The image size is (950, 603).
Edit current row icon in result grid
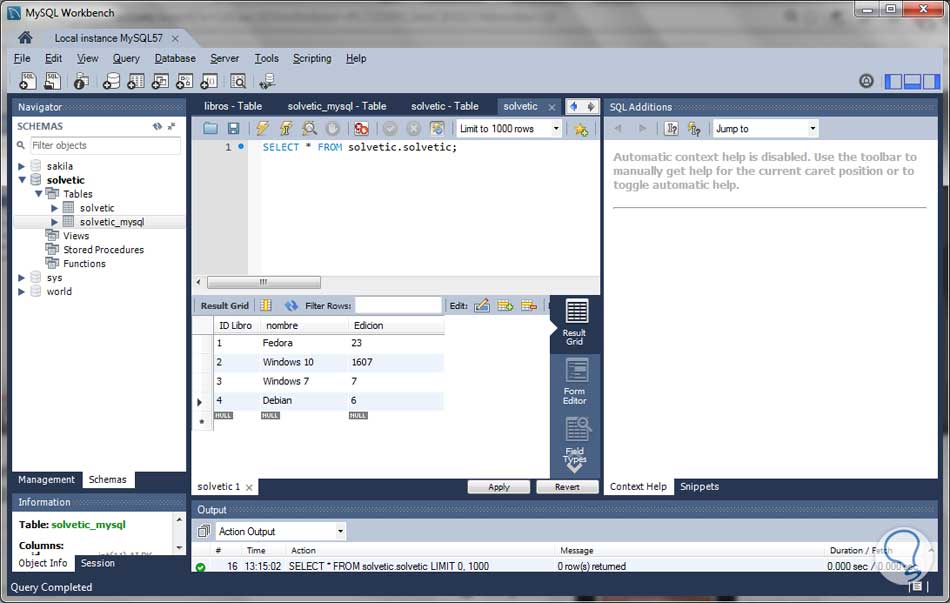click(482, 305)
